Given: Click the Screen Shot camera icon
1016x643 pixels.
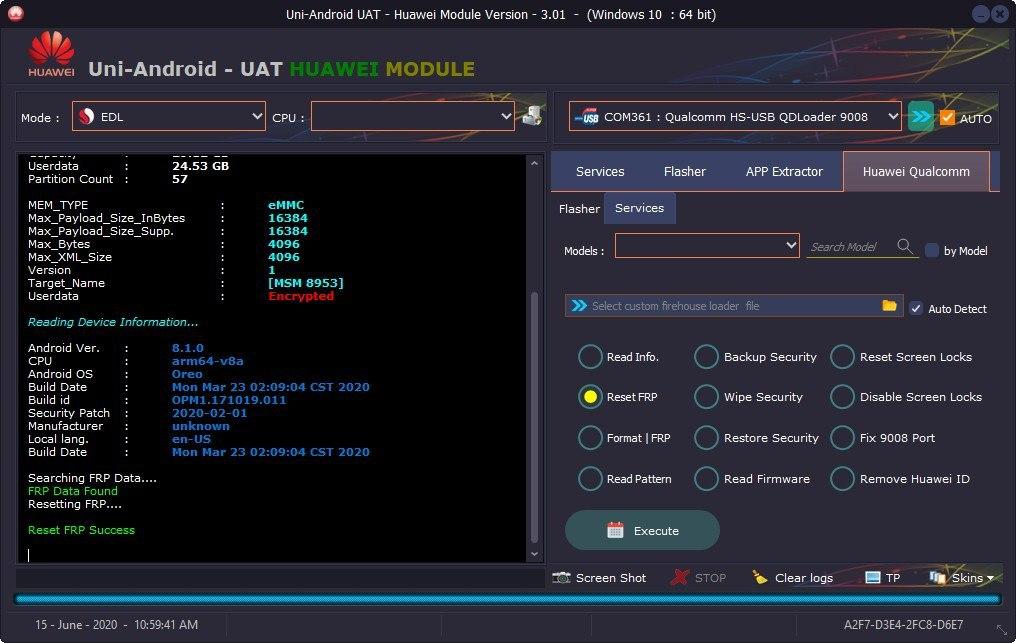Looking at the screenshot, I should click(561, 578).
